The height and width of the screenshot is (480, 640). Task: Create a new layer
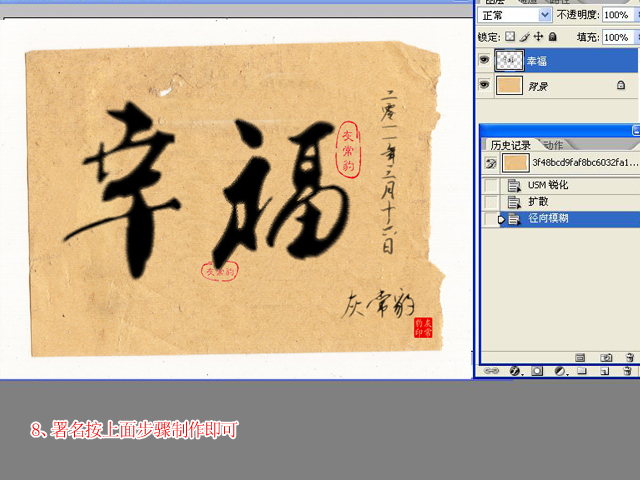pos(604,370)
